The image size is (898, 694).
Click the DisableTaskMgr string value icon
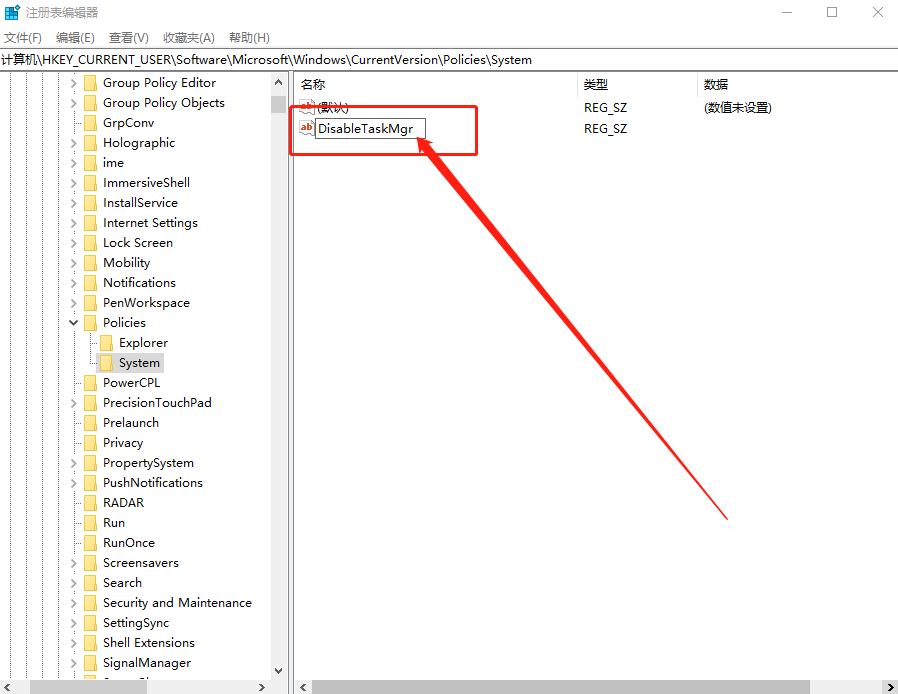tap(307, 128)
